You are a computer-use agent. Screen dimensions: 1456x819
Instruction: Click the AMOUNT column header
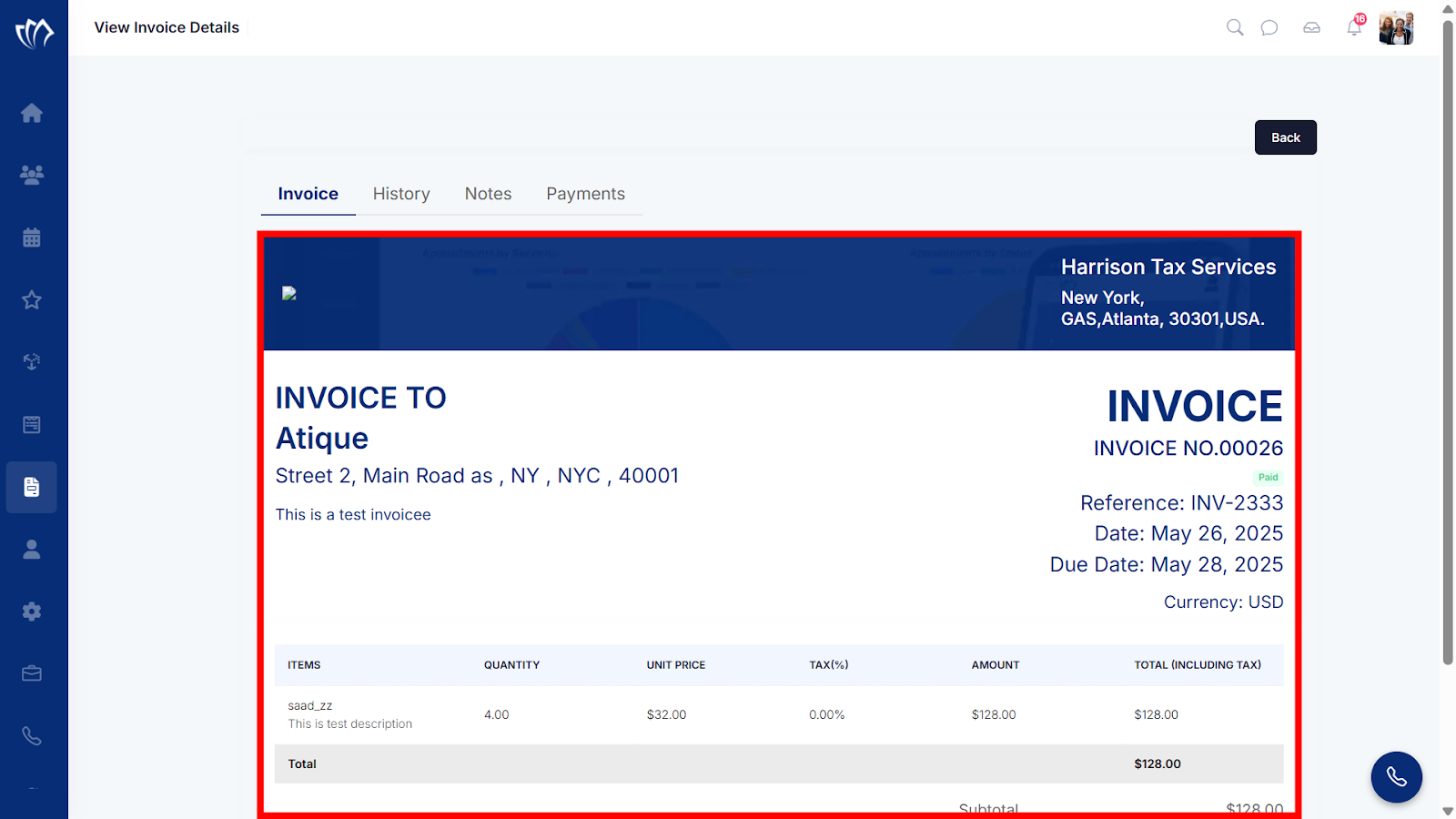(996, 665)
